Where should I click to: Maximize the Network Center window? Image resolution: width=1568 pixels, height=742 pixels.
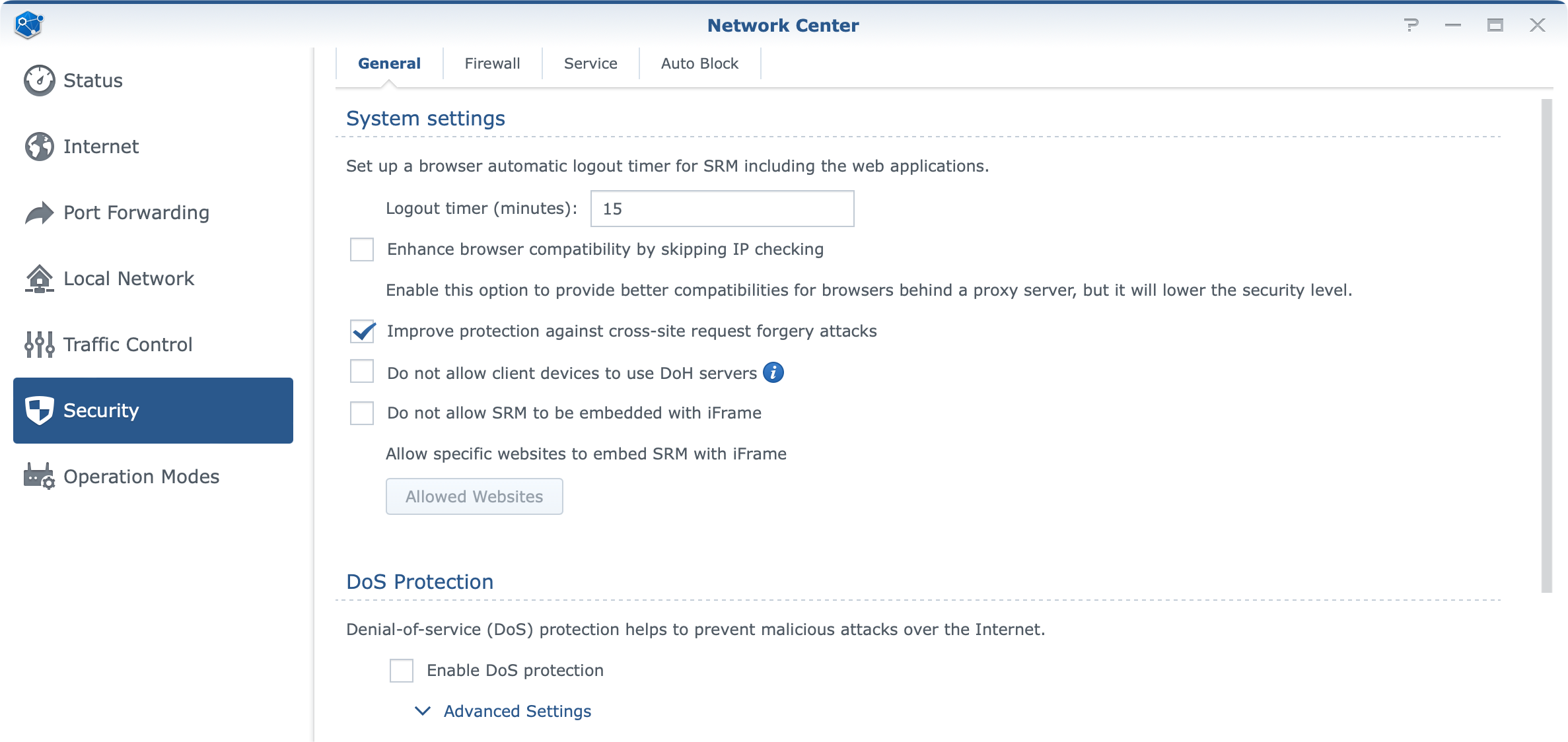pyautogui.click(x=1495, y=25)
